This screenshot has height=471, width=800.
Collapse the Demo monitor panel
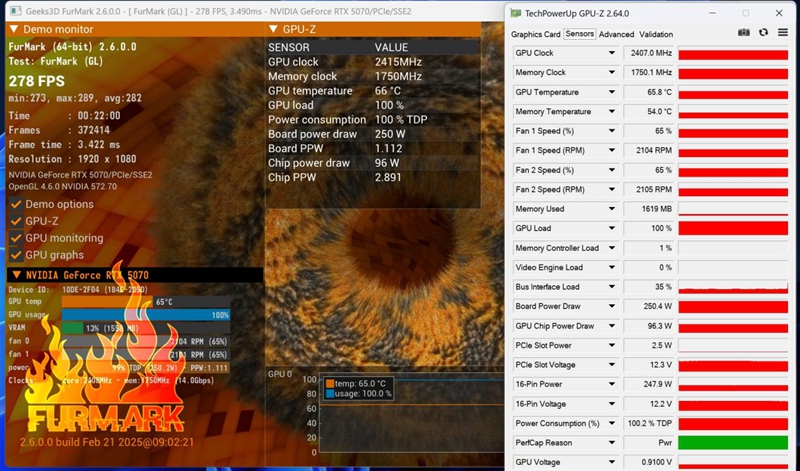(14, 30)
